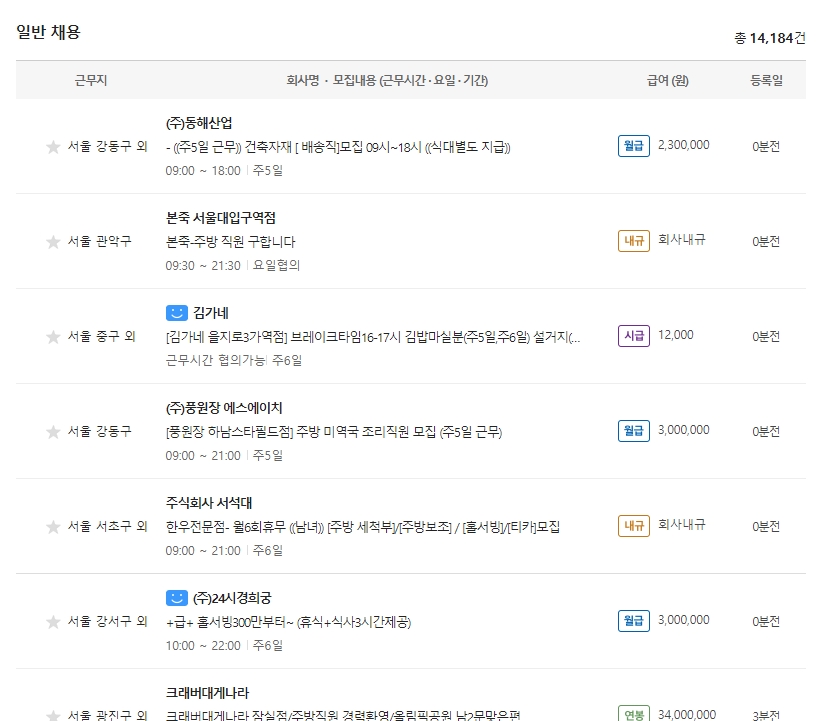Star the (주)동해산업 job listing
The height and width of the screenshot is (721, 817).
click(x=53, y=147)
